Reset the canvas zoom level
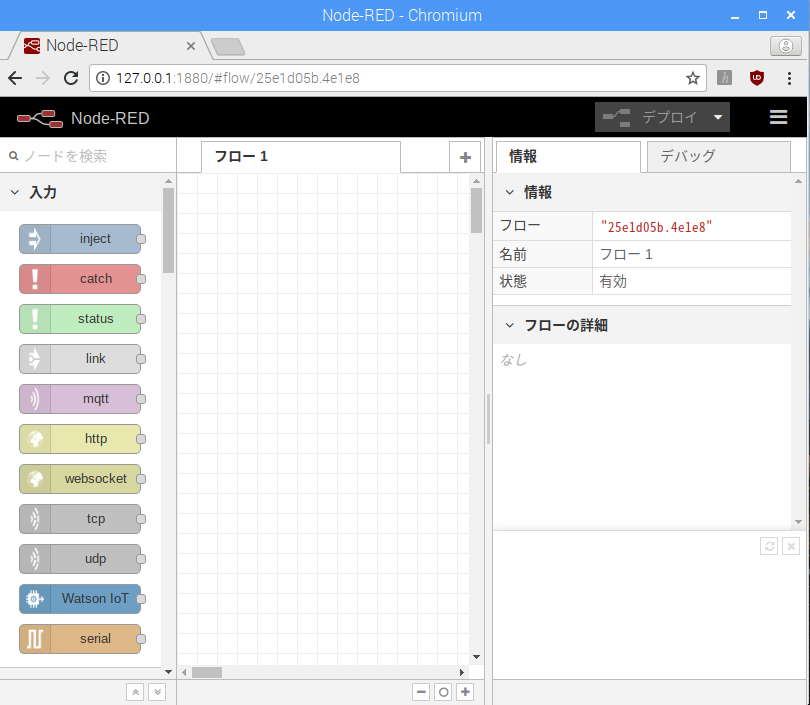The height and width of the screenshot is (705, 810). click(443, 692)
